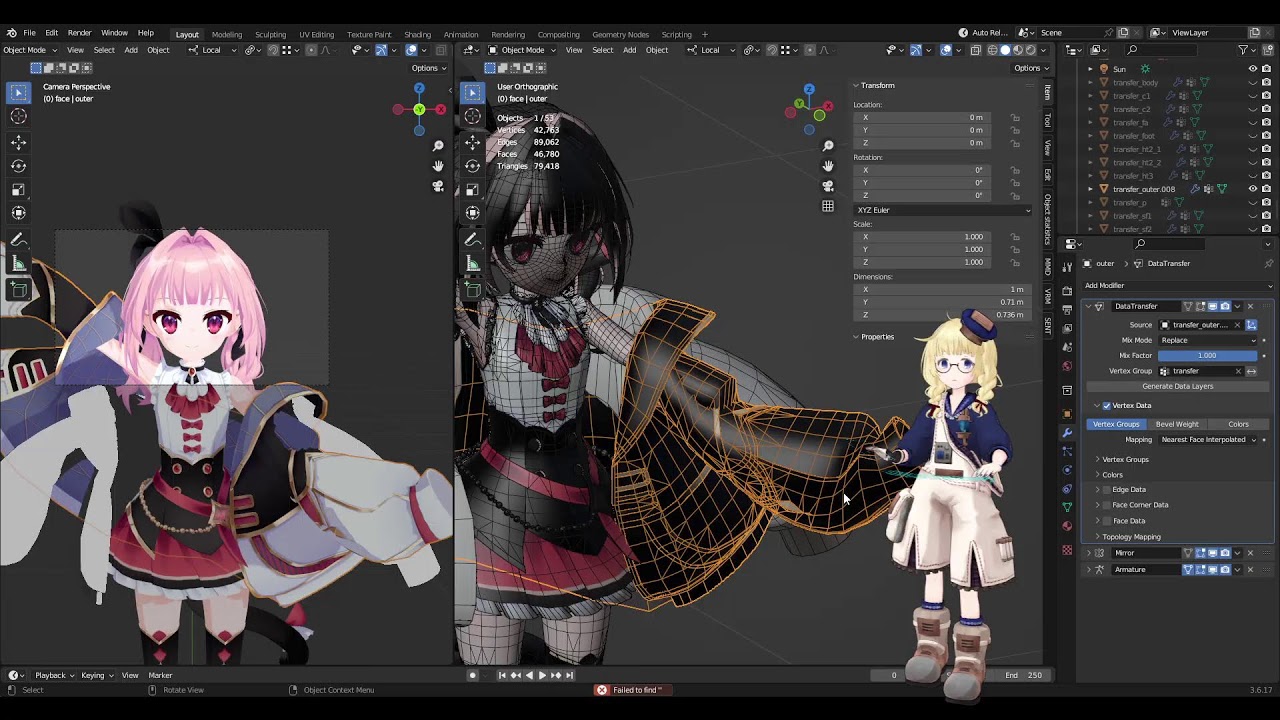Screen dimensions: 1280x720
Task: Click the Dimensions X field 1 m
Action: 943,289
